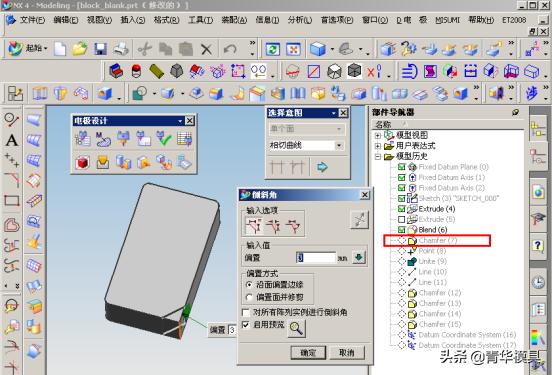552x375 pixels.
Task: Click the Print icon
Action: [121, 49]
